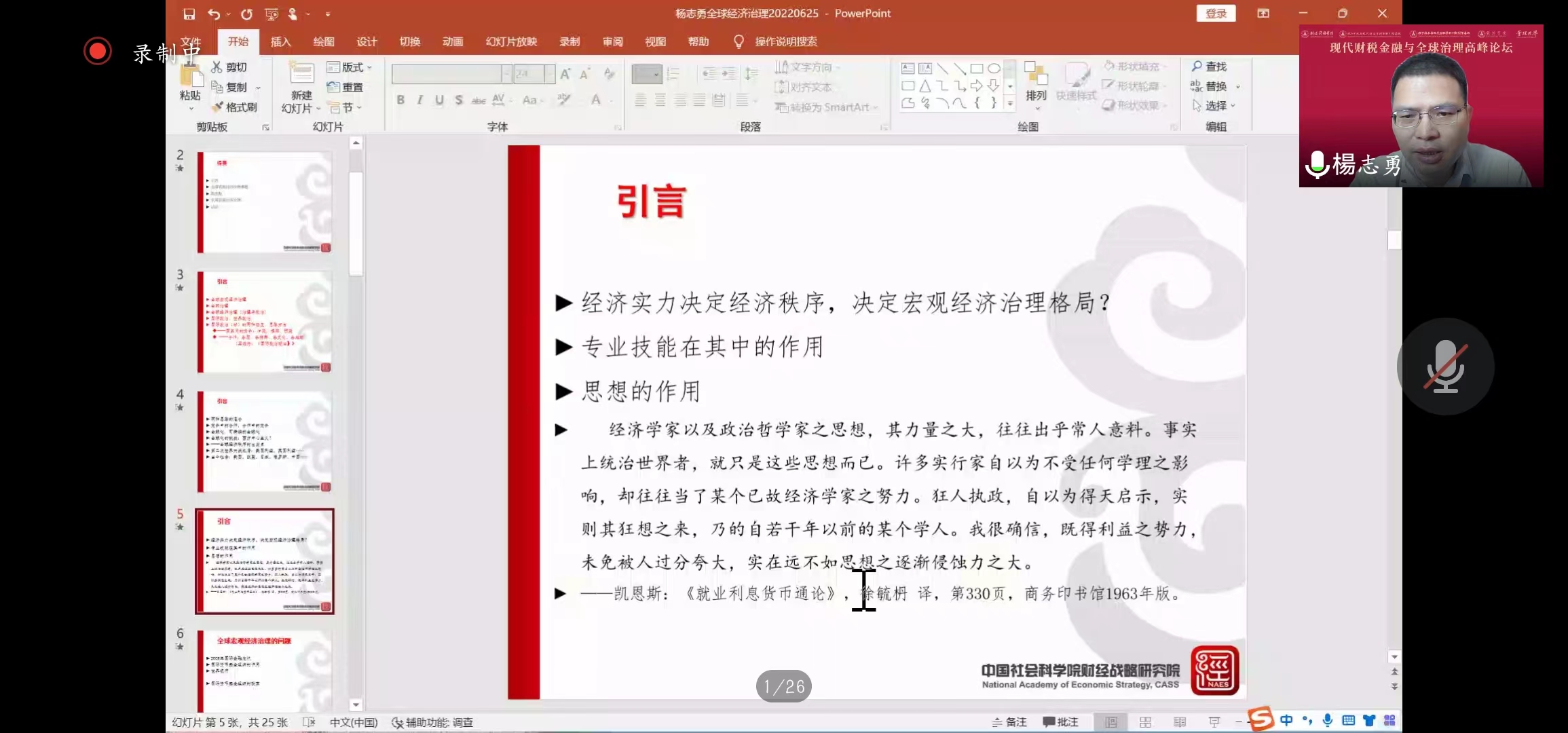Toggle Italic formatting button

coord(420,100)
